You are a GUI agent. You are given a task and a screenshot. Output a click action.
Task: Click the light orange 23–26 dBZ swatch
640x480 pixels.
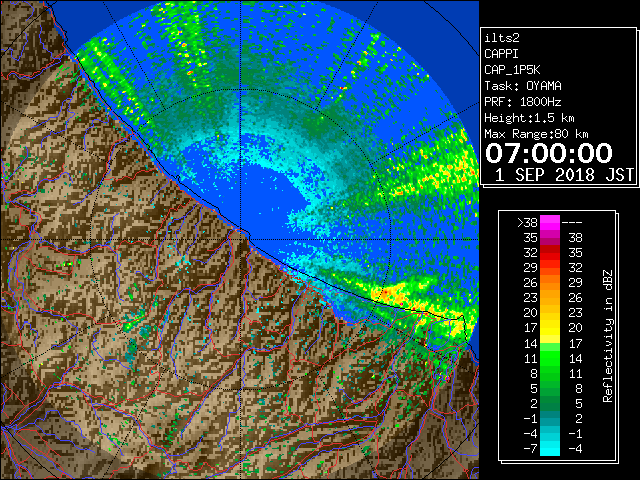(x=550, y=298)
